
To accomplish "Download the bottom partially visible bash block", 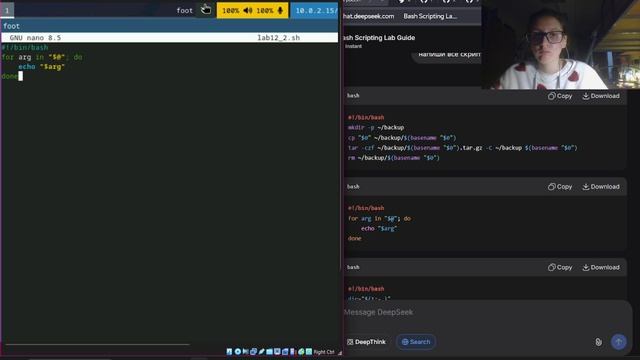I will (x=601, y=267).
